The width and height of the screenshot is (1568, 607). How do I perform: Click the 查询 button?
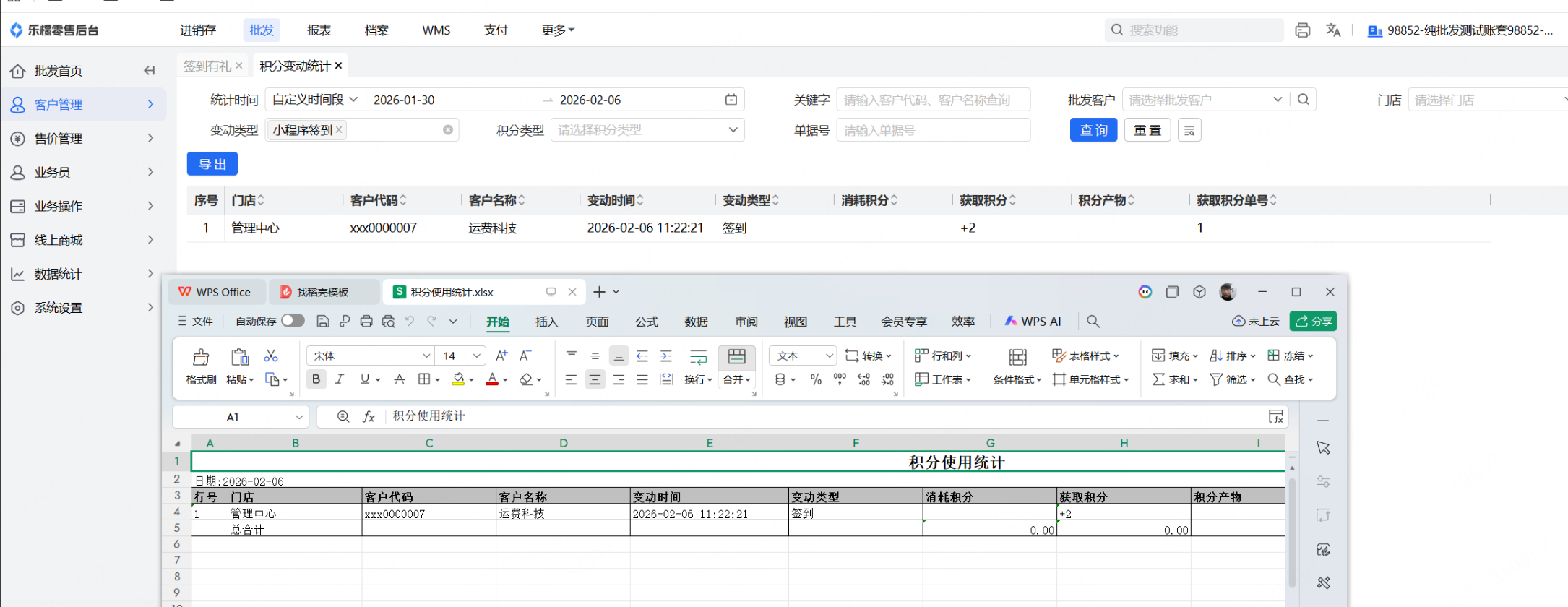[1093, 130]
